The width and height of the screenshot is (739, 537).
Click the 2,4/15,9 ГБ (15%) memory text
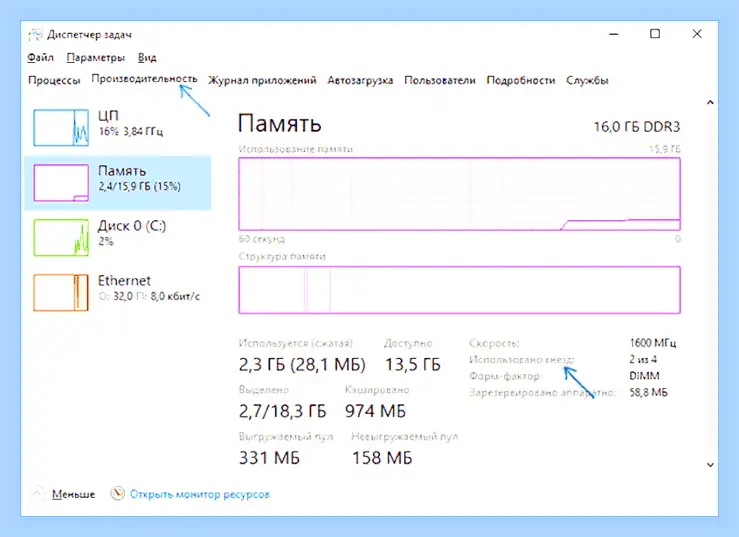coord(140,186)
